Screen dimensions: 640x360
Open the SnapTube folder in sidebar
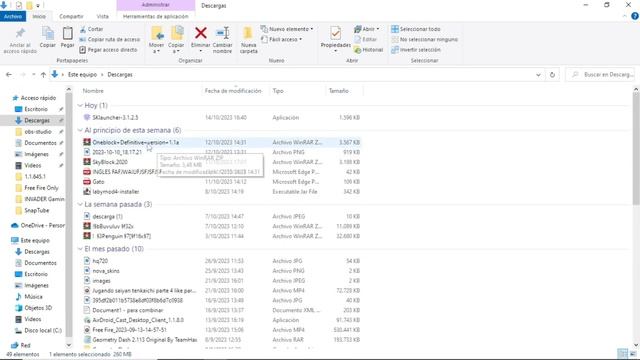[x=36, y=210]
